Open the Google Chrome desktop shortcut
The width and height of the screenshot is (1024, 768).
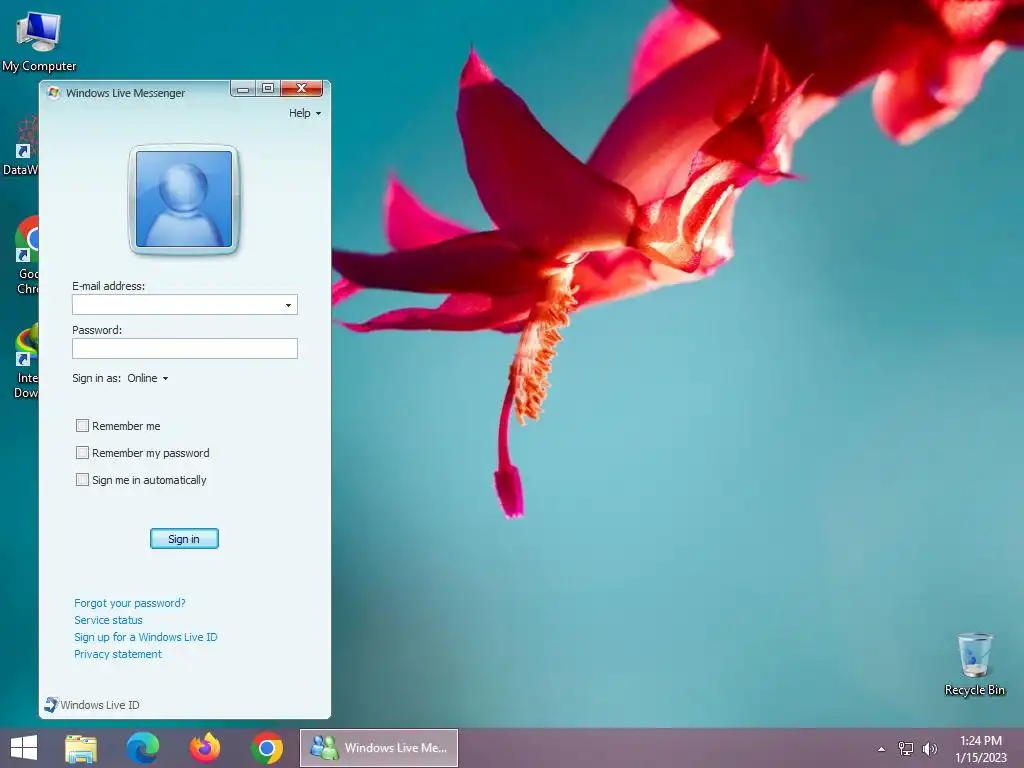click(26, 255)
